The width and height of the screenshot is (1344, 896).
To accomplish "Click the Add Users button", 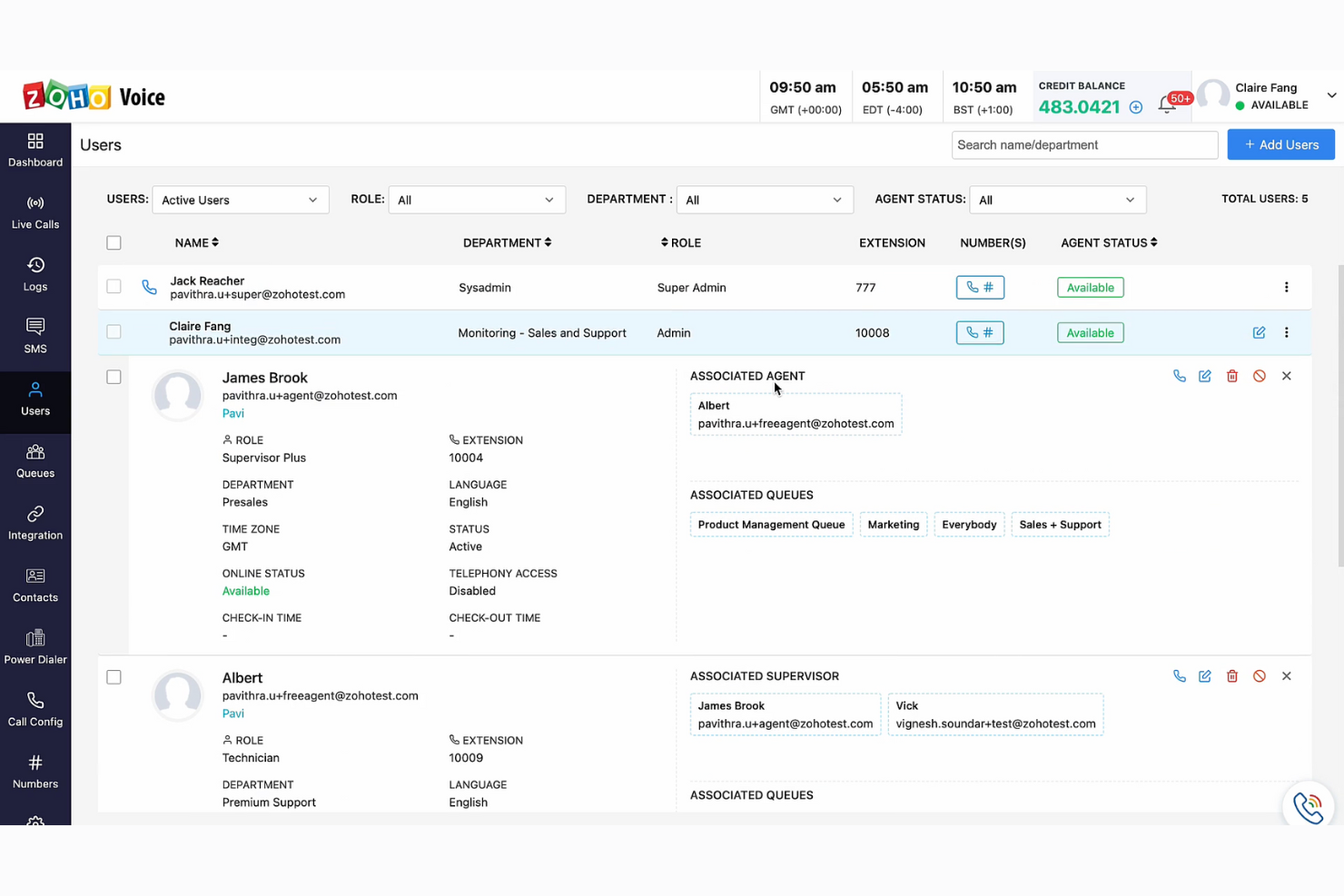I will pos(1280,144).
